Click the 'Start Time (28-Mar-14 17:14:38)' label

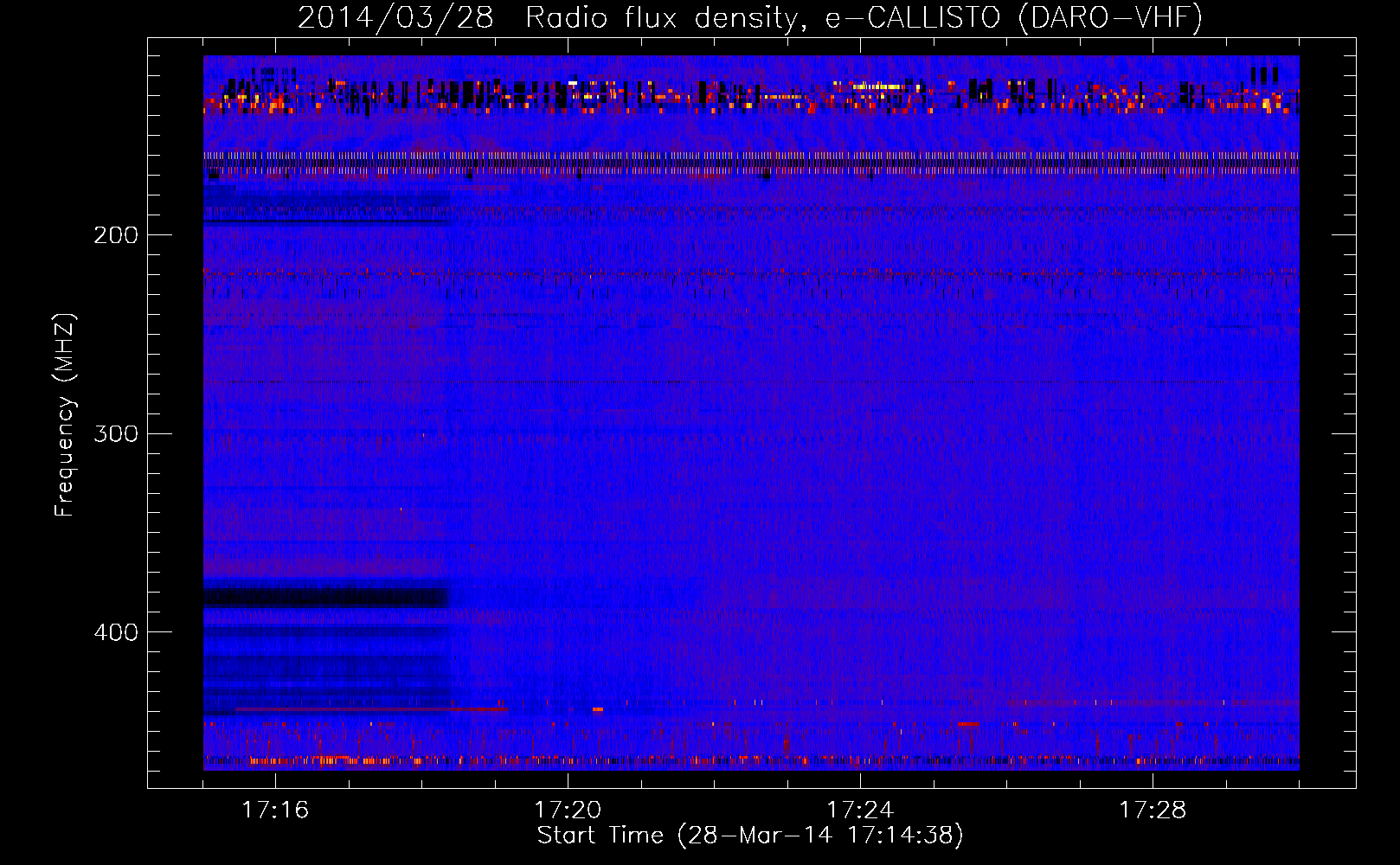tap(750, 836)
